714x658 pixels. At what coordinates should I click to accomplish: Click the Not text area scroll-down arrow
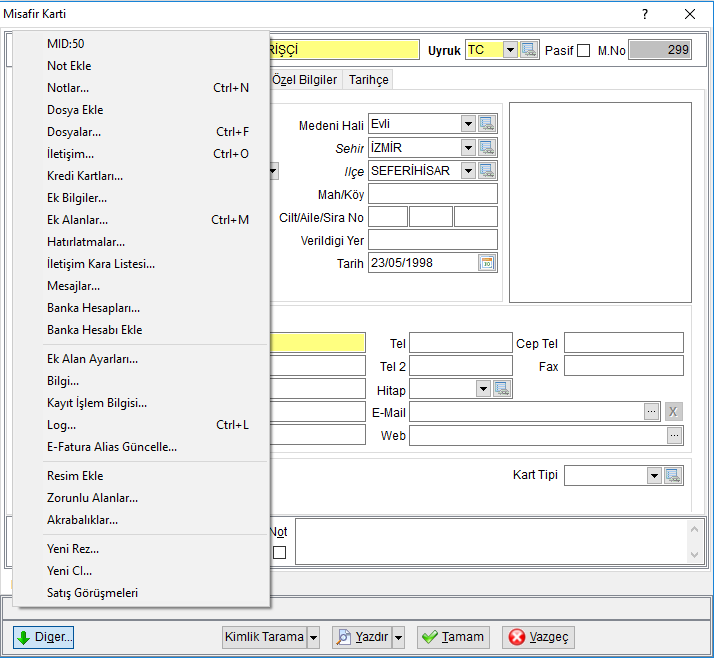(694, 555)
